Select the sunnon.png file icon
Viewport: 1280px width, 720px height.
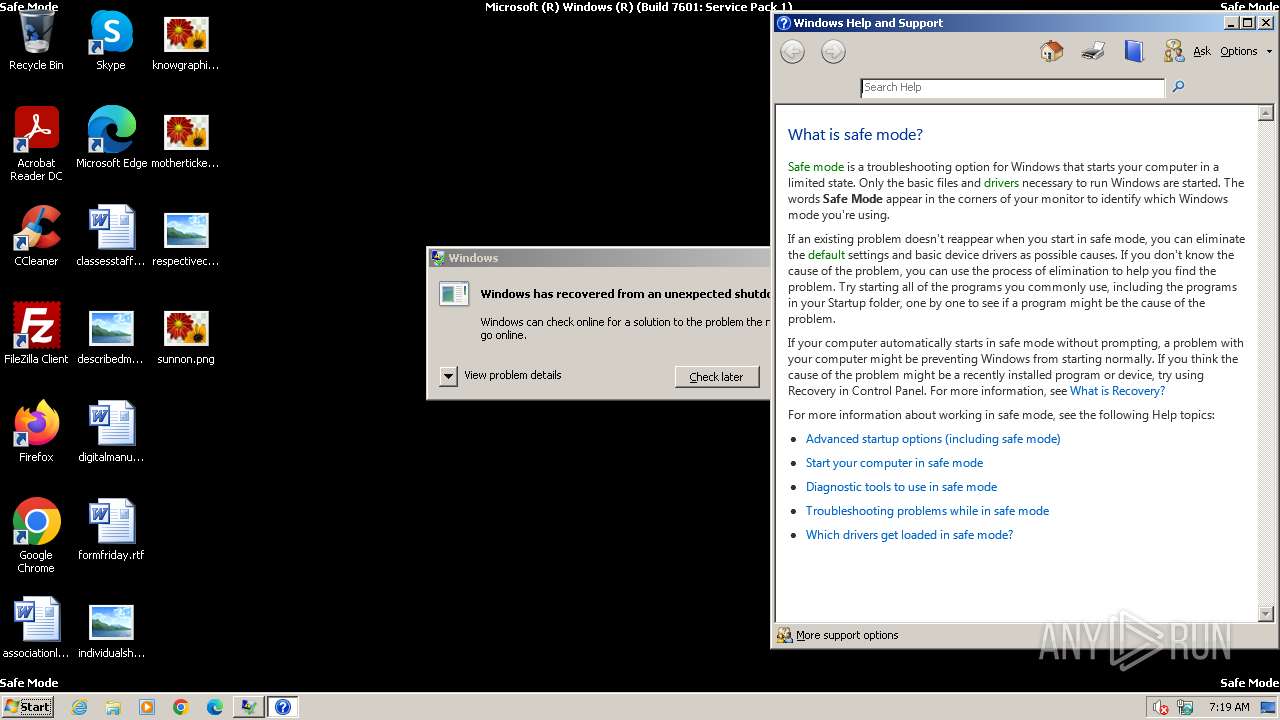coord(185,334)
